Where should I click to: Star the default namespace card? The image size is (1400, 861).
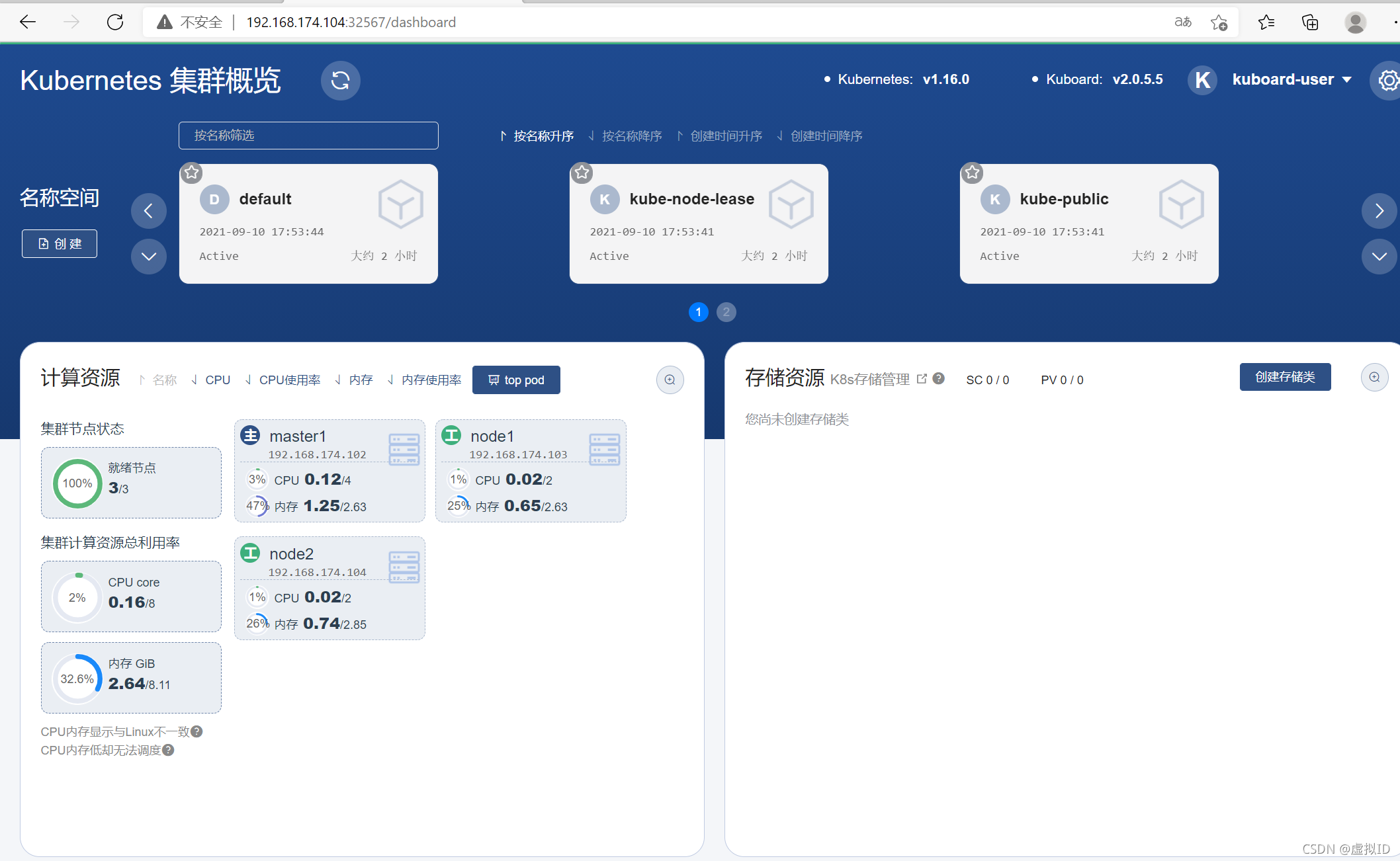[192, 173]
